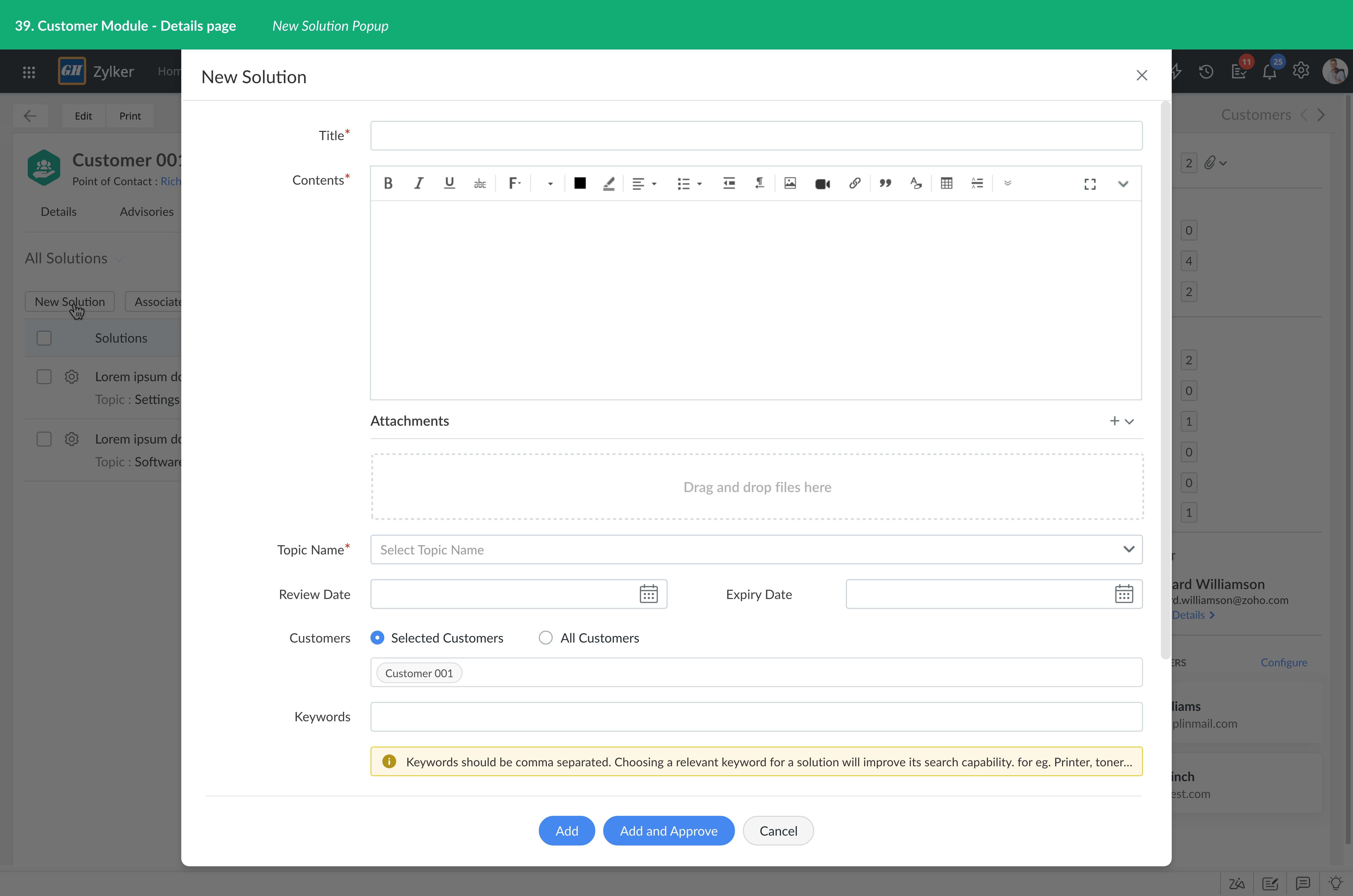Click the Edit button behind the popup
The height and width of the screenshot is (896, 1353).
(83, 116)
